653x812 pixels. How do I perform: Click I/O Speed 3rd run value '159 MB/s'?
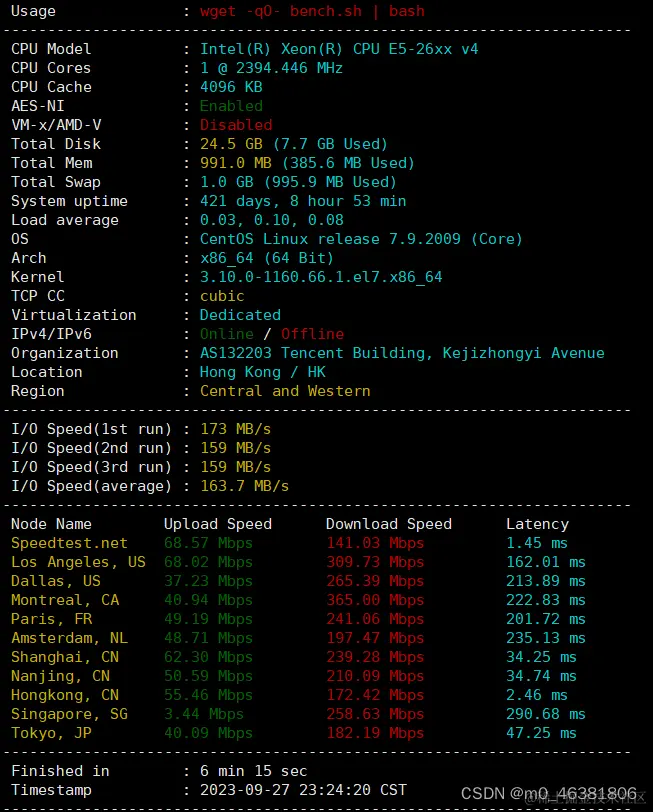(x=236, y=467)
